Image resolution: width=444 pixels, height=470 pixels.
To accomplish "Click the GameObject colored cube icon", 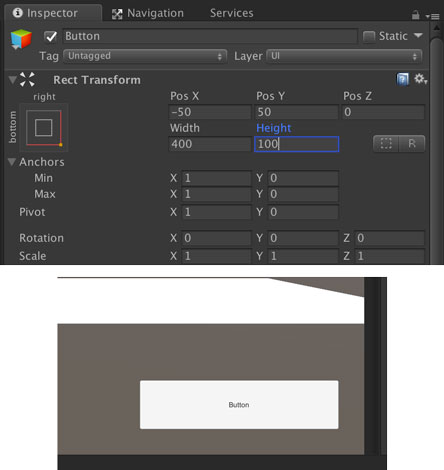I will pos(21,39).
